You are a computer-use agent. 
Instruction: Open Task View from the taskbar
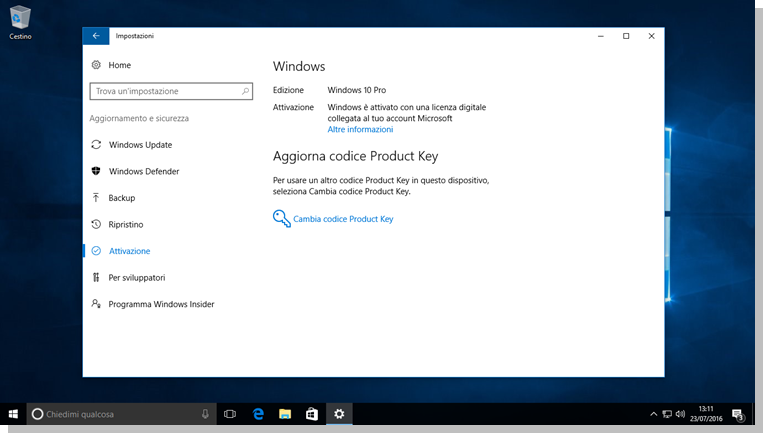(x=229, y=414)
